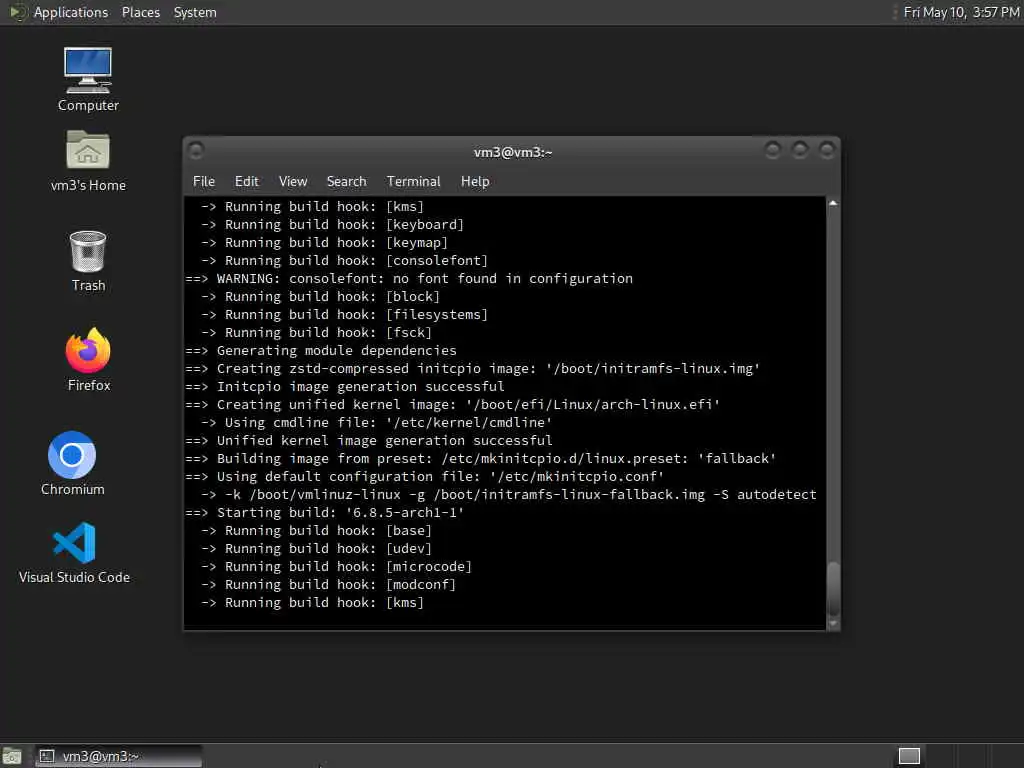Open the terminal Help menu
Screen dimensions: 1024x768
click(x=475, y=182)
